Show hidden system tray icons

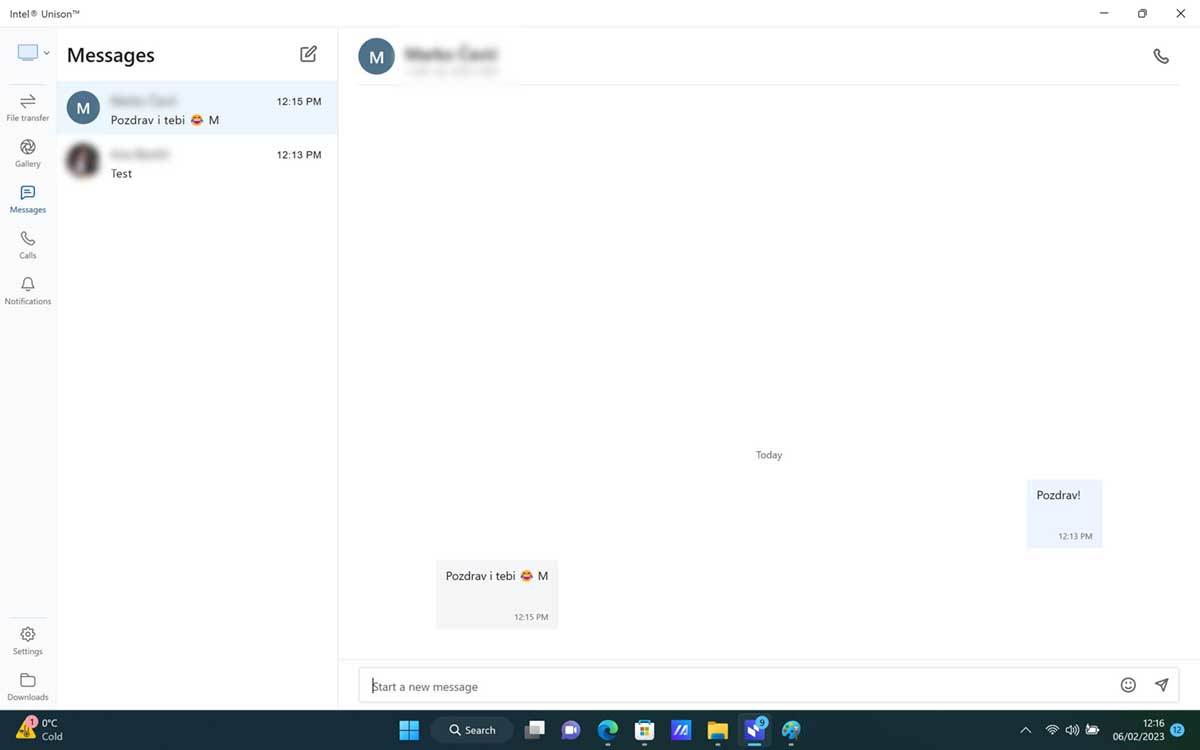1024,730
